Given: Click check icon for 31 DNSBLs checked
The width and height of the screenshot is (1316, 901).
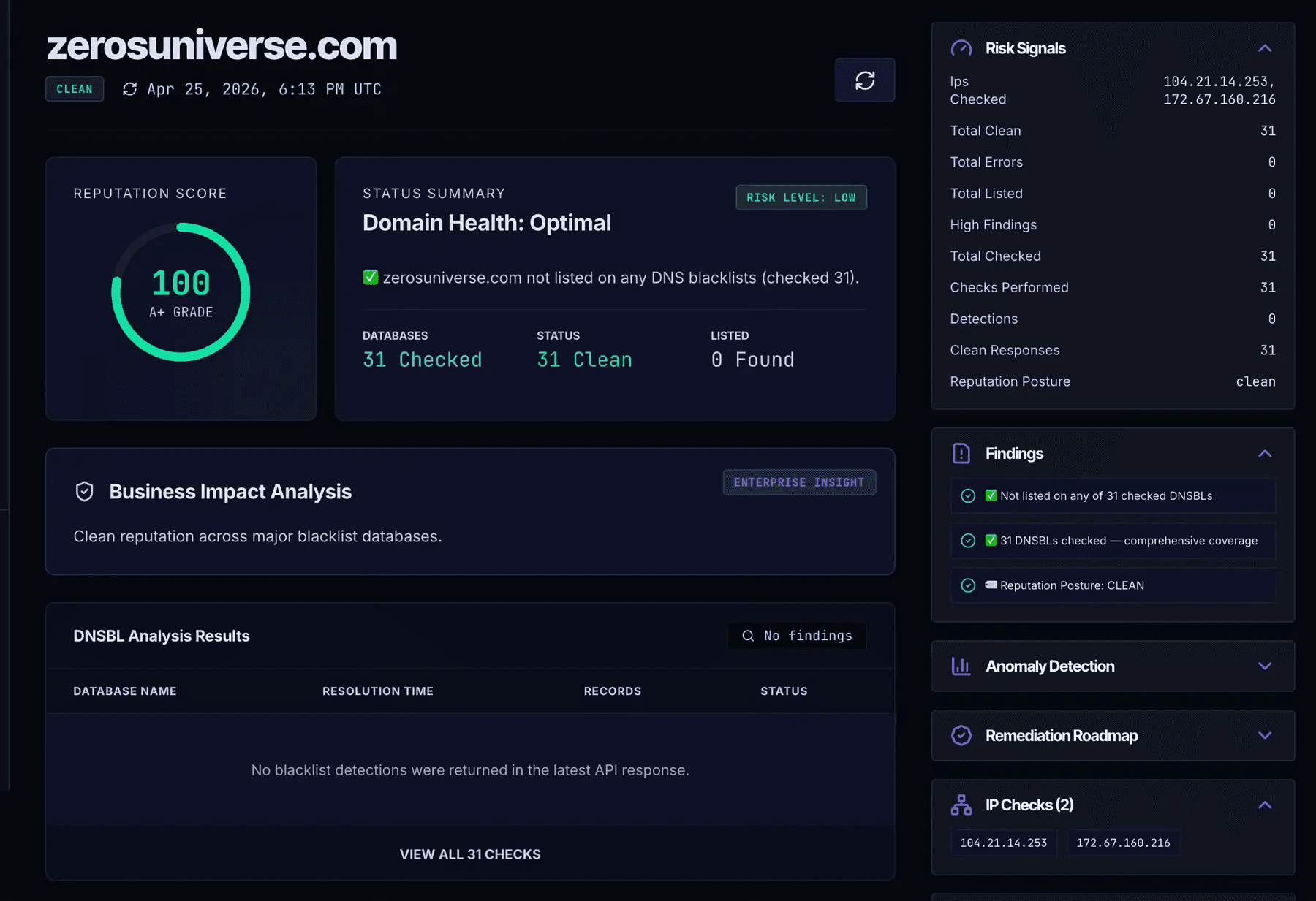Looking at the screenshot, I should click(x=968, y=541).
